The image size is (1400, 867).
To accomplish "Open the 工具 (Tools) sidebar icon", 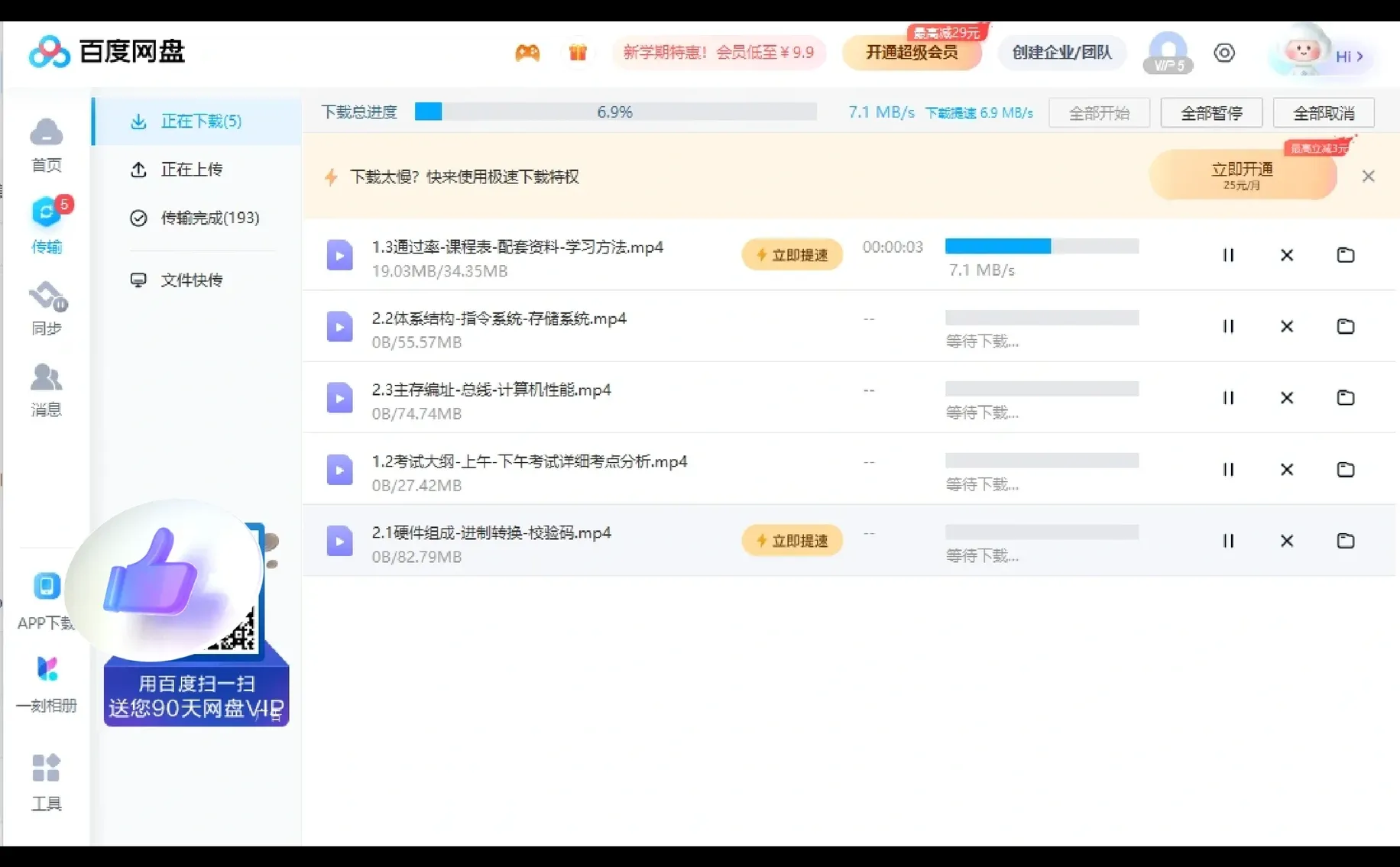I will click(46, 781).
